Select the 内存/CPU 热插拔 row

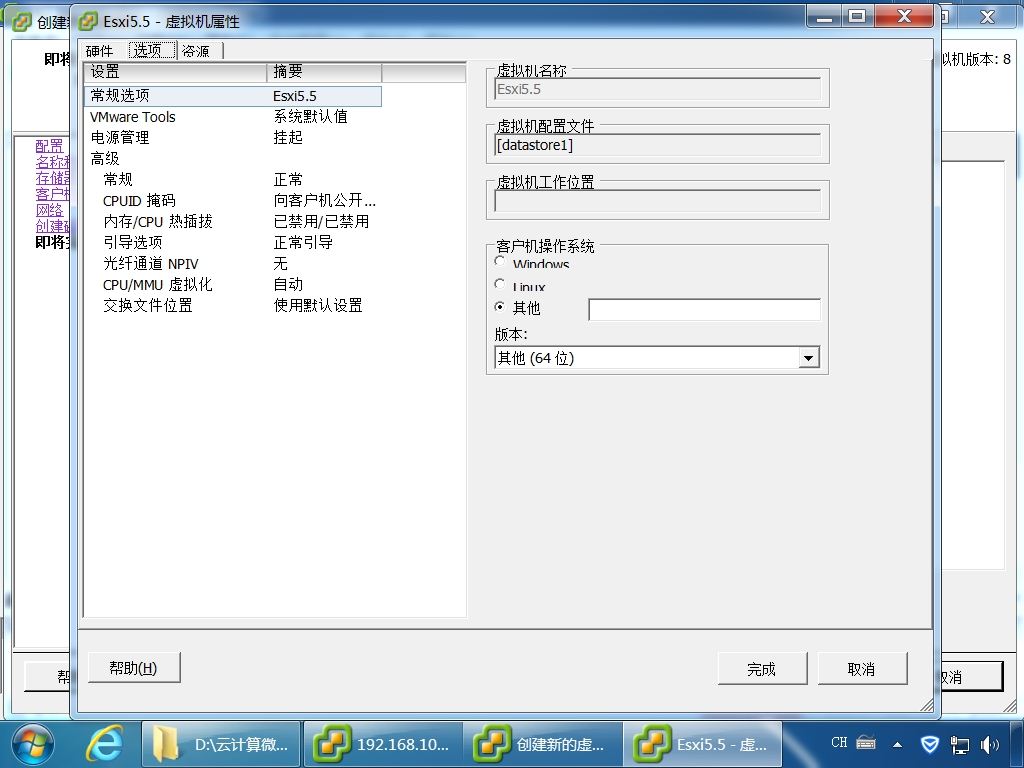(x=233, y=221)
